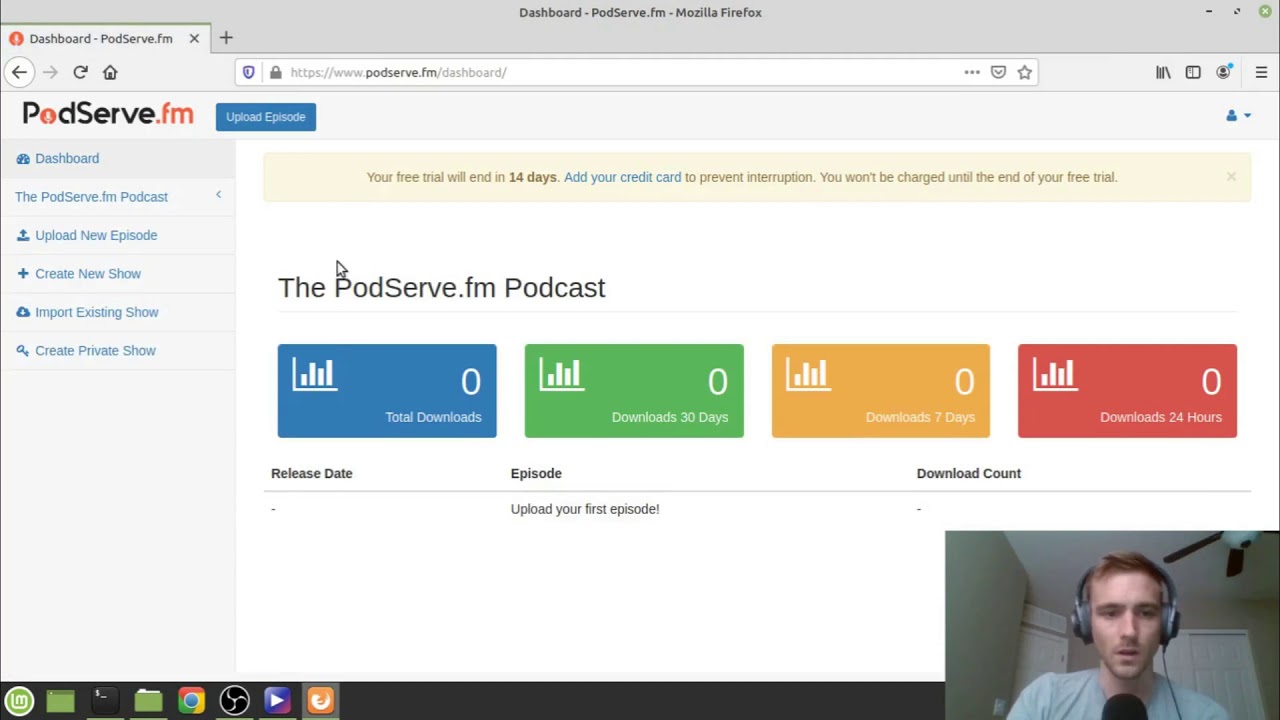Open the media player taskbar icon
Screen dimensions: 1280x720
(277, 701)
